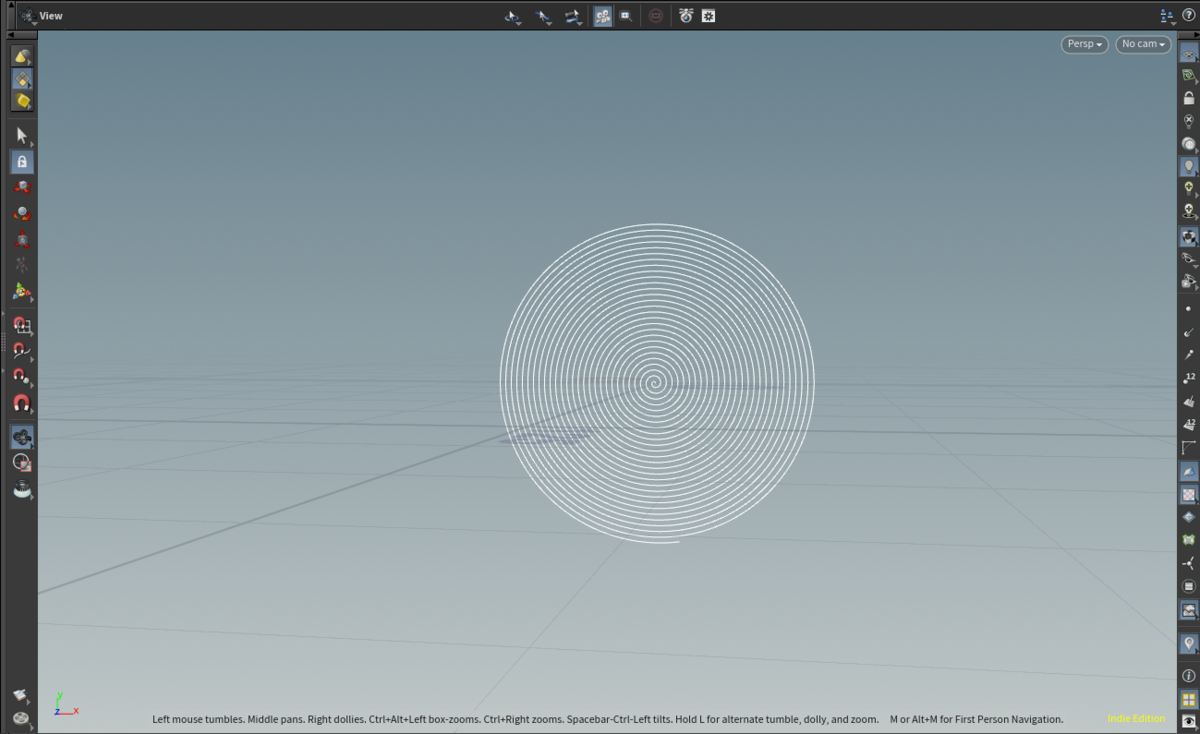
Task: Enable point snapping magnet
Action: [22, 377]
